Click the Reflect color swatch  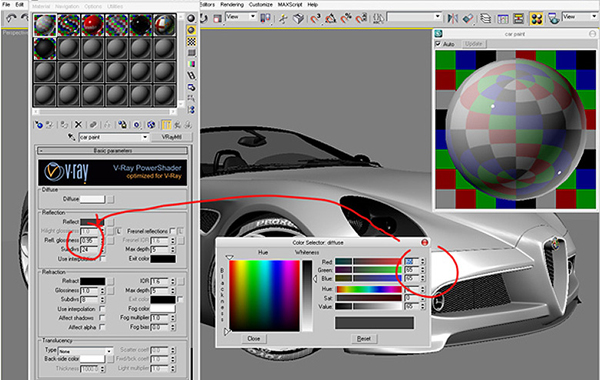pyautogui.click(x=92, y=222)
